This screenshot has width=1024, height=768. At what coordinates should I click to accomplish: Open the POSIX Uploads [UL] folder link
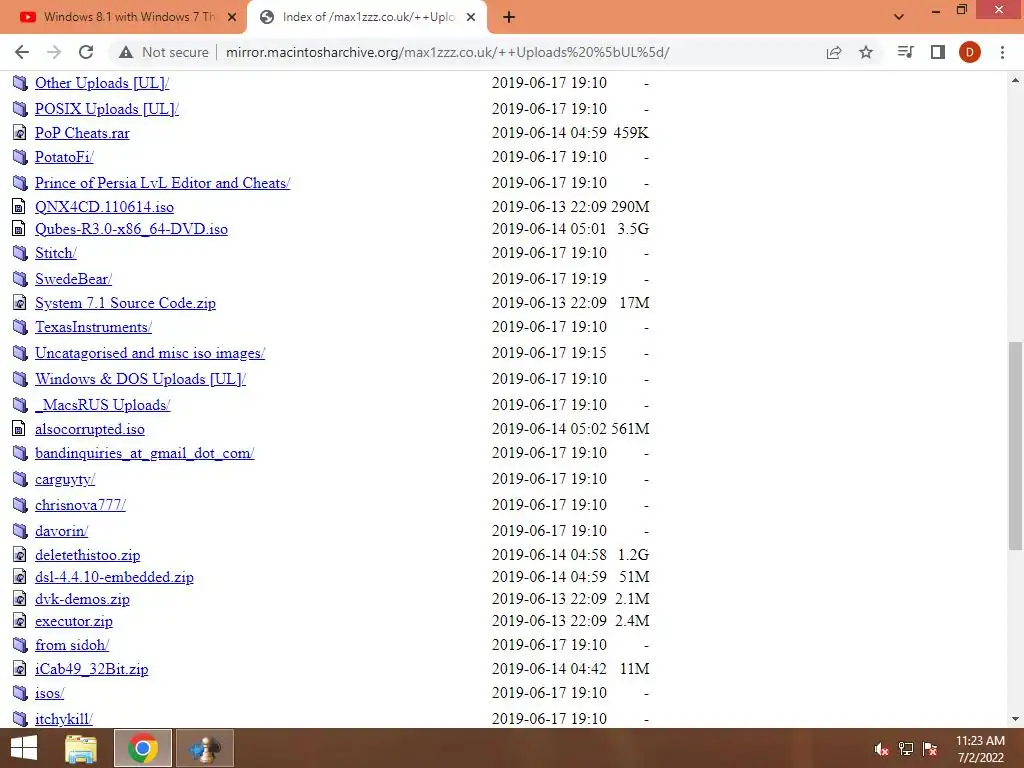[x=107, y=109]
